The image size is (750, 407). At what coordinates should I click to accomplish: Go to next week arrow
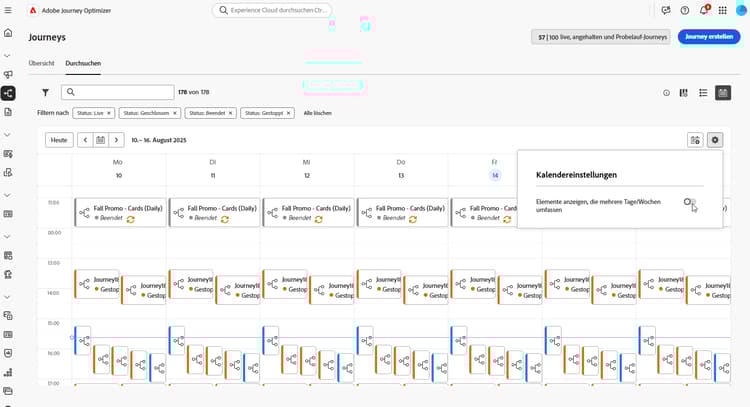[x=116, y=140]
